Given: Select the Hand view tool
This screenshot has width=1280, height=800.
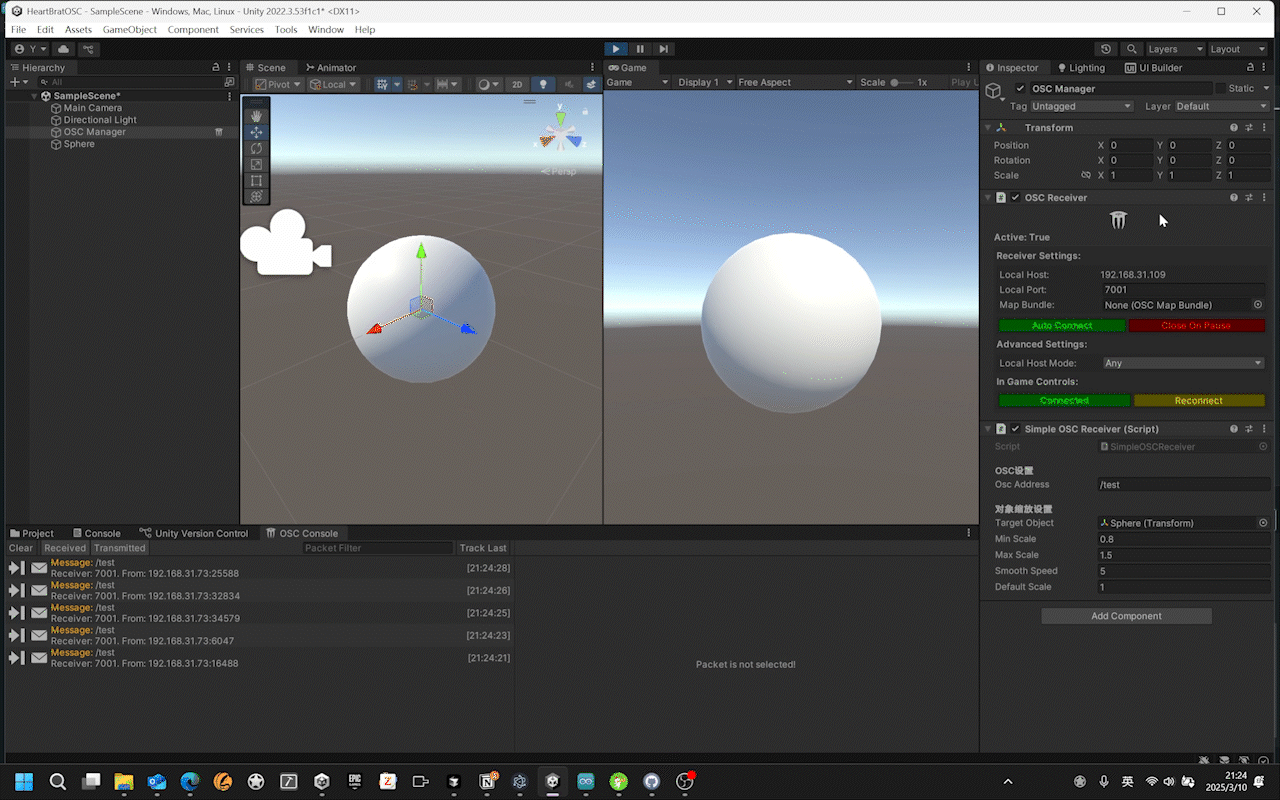Looking at the screenshot, I should point(256,116).
